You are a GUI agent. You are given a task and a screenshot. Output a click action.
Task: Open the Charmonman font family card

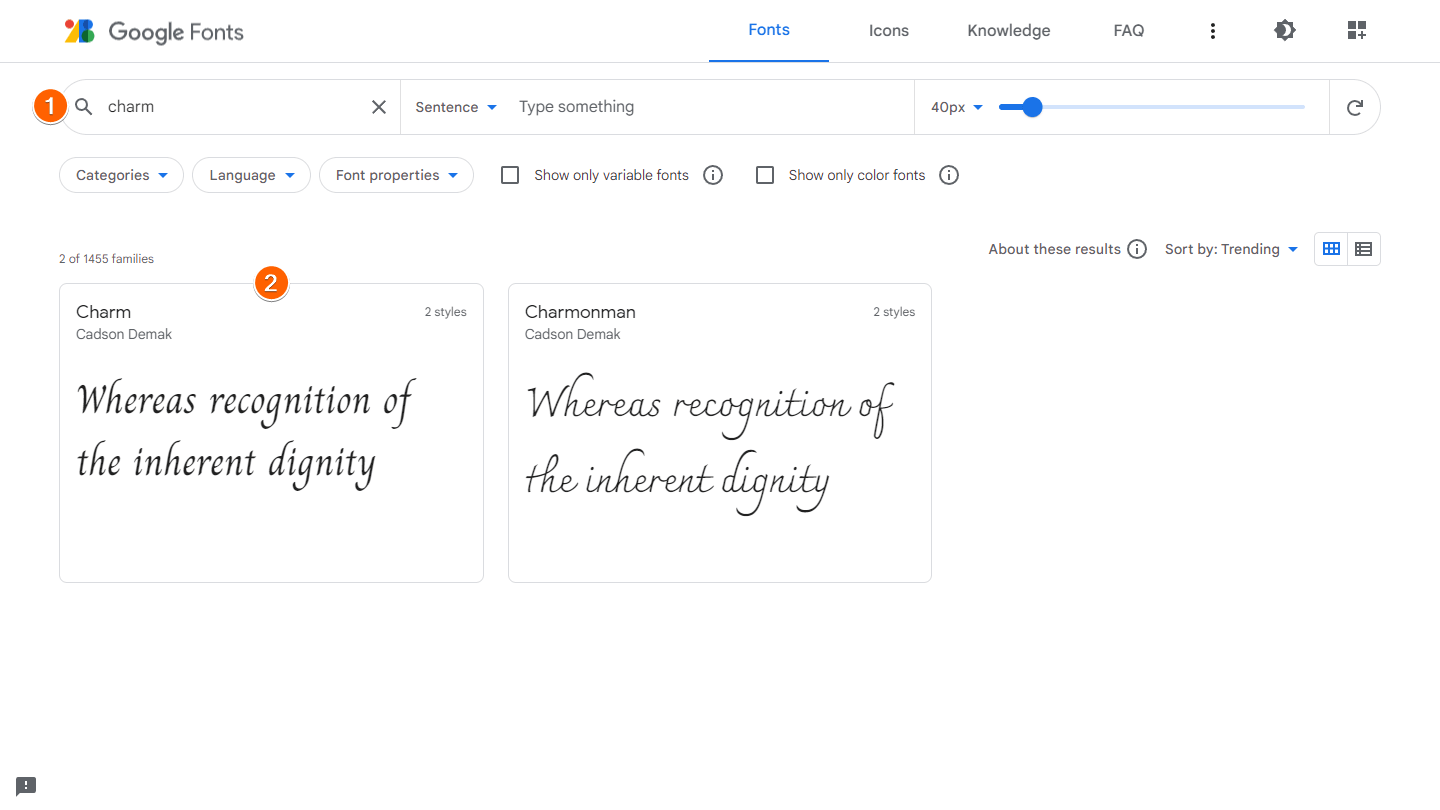(719, 432)
